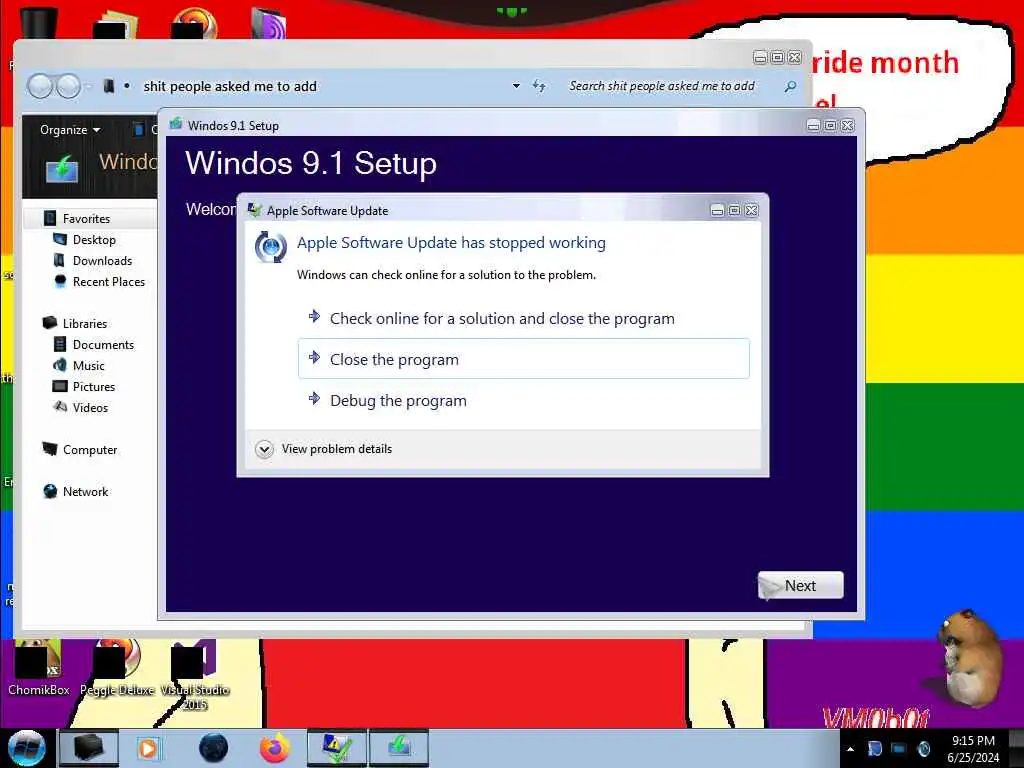
Task: Click the Apple Software Update title bar icon
Action: [254, 210]
